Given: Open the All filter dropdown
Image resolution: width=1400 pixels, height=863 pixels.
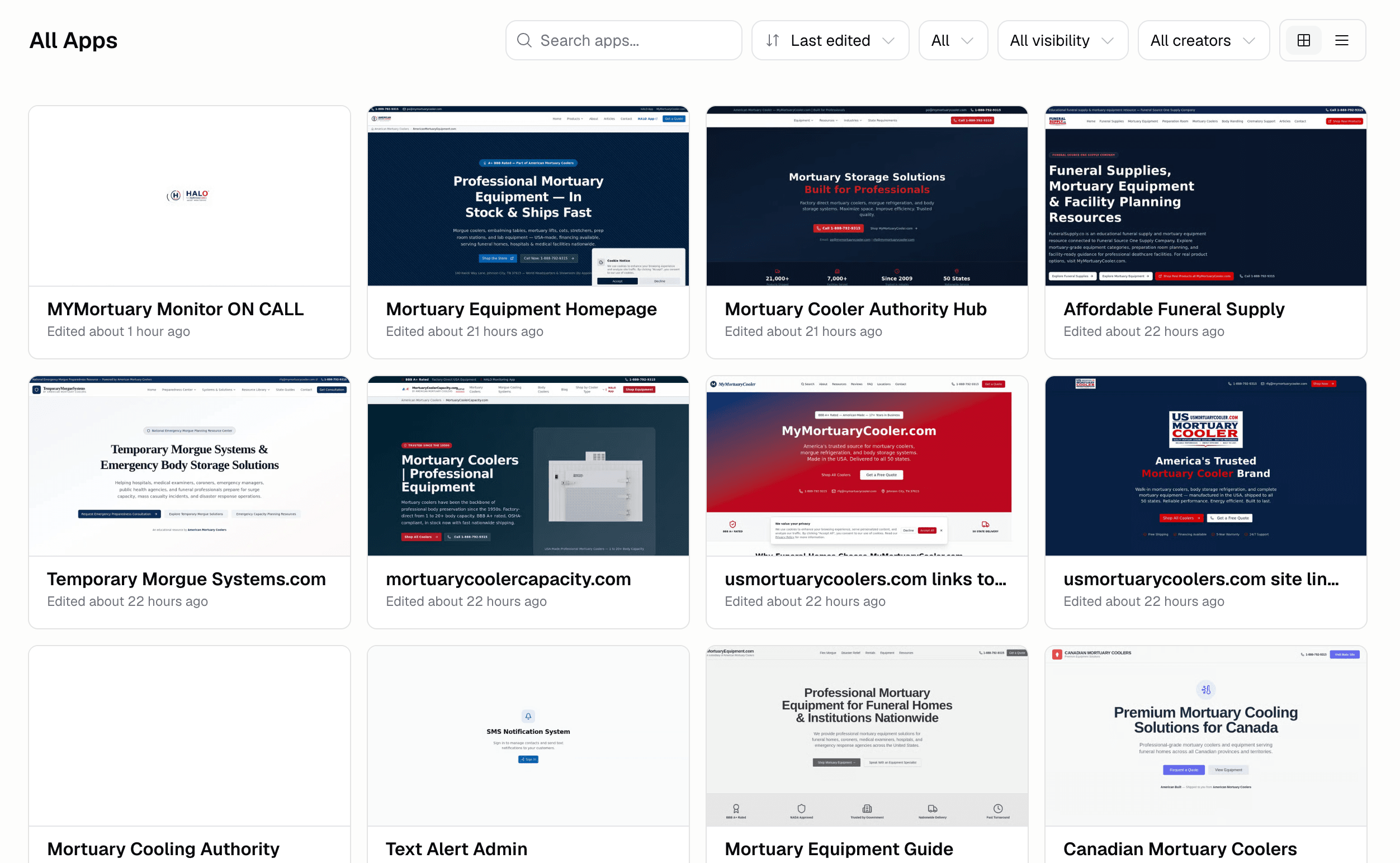Looking at the screenshot, I should [x=953, y=41].
